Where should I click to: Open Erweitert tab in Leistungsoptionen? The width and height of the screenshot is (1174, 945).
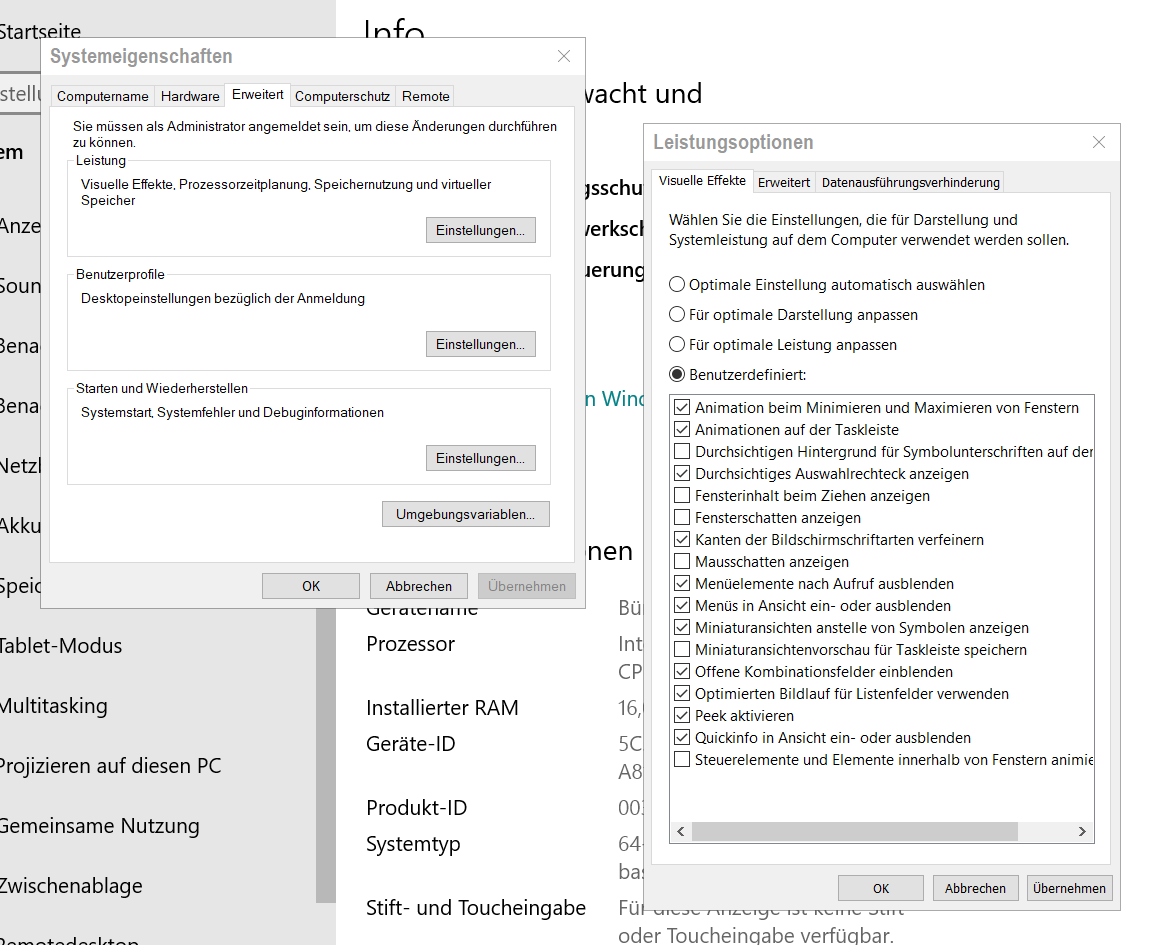[x=783, y=183]
